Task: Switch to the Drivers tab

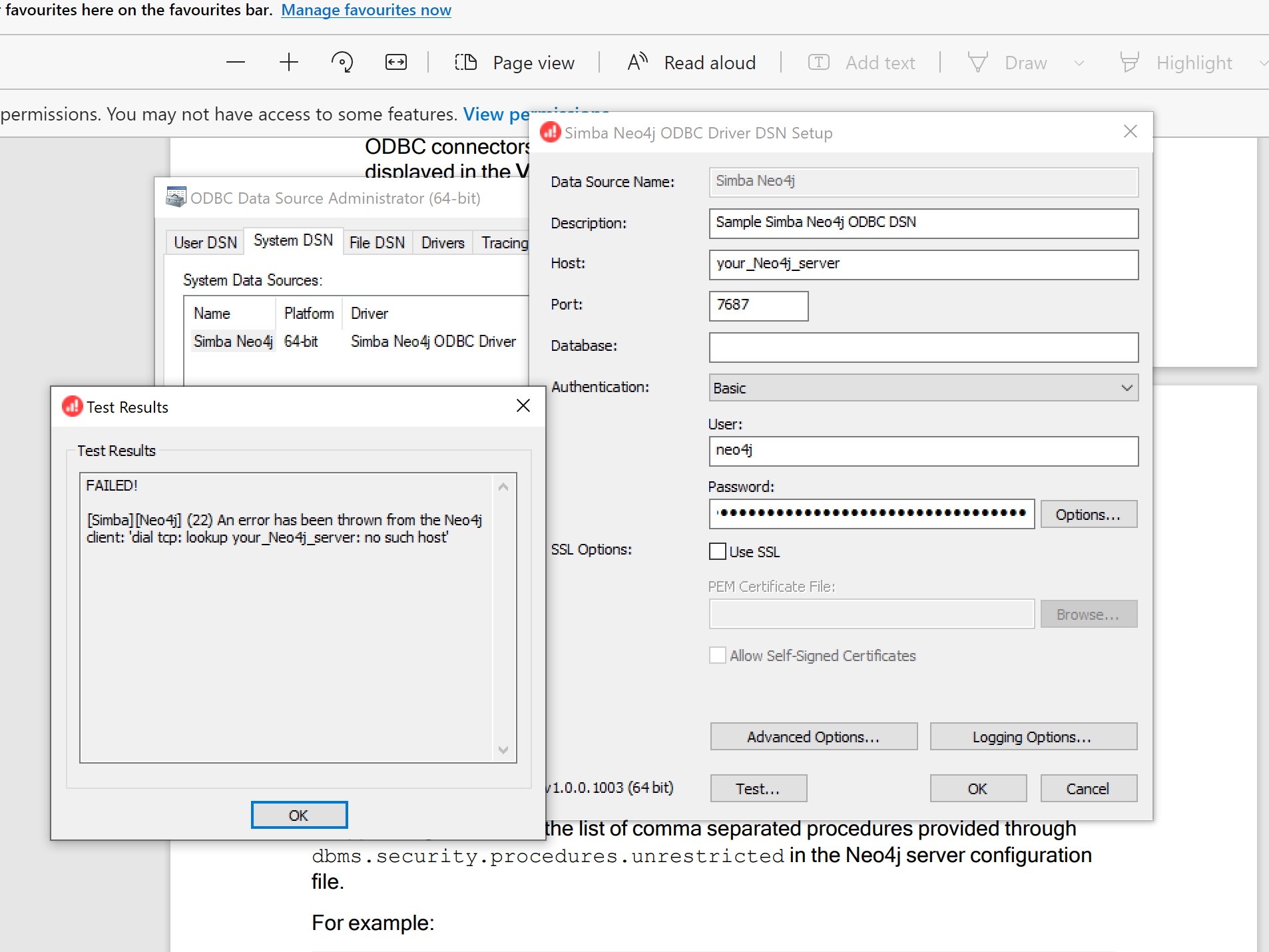Action: coord(443,242)
